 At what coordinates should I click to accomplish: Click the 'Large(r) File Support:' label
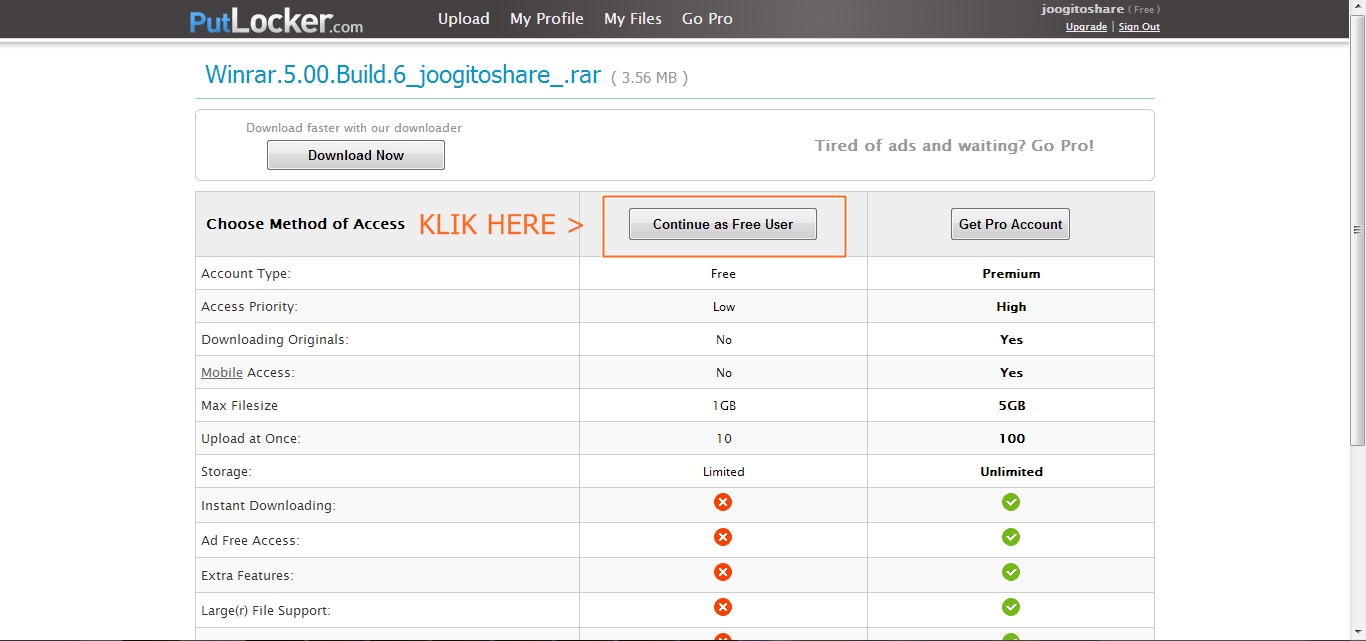pyautogui.click(x=266, y=611)
